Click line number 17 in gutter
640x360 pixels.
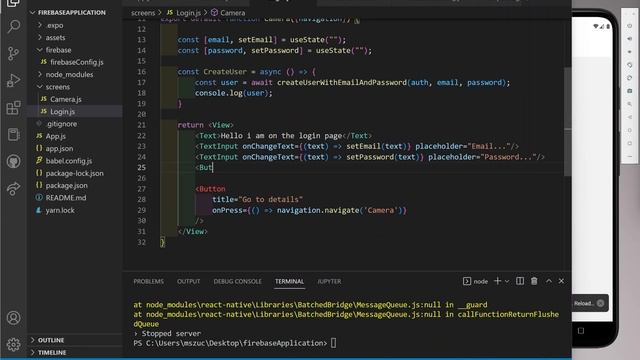coord(141,82)
